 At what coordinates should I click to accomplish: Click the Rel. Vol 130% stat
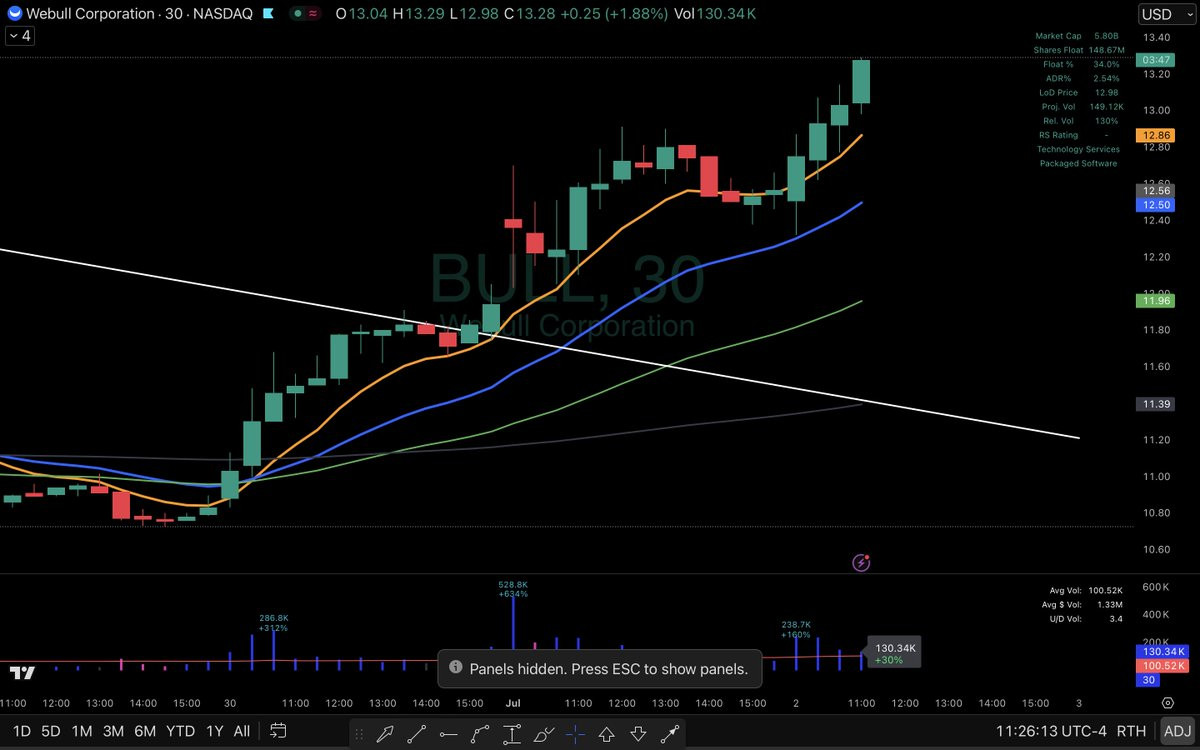(1079, 120)
